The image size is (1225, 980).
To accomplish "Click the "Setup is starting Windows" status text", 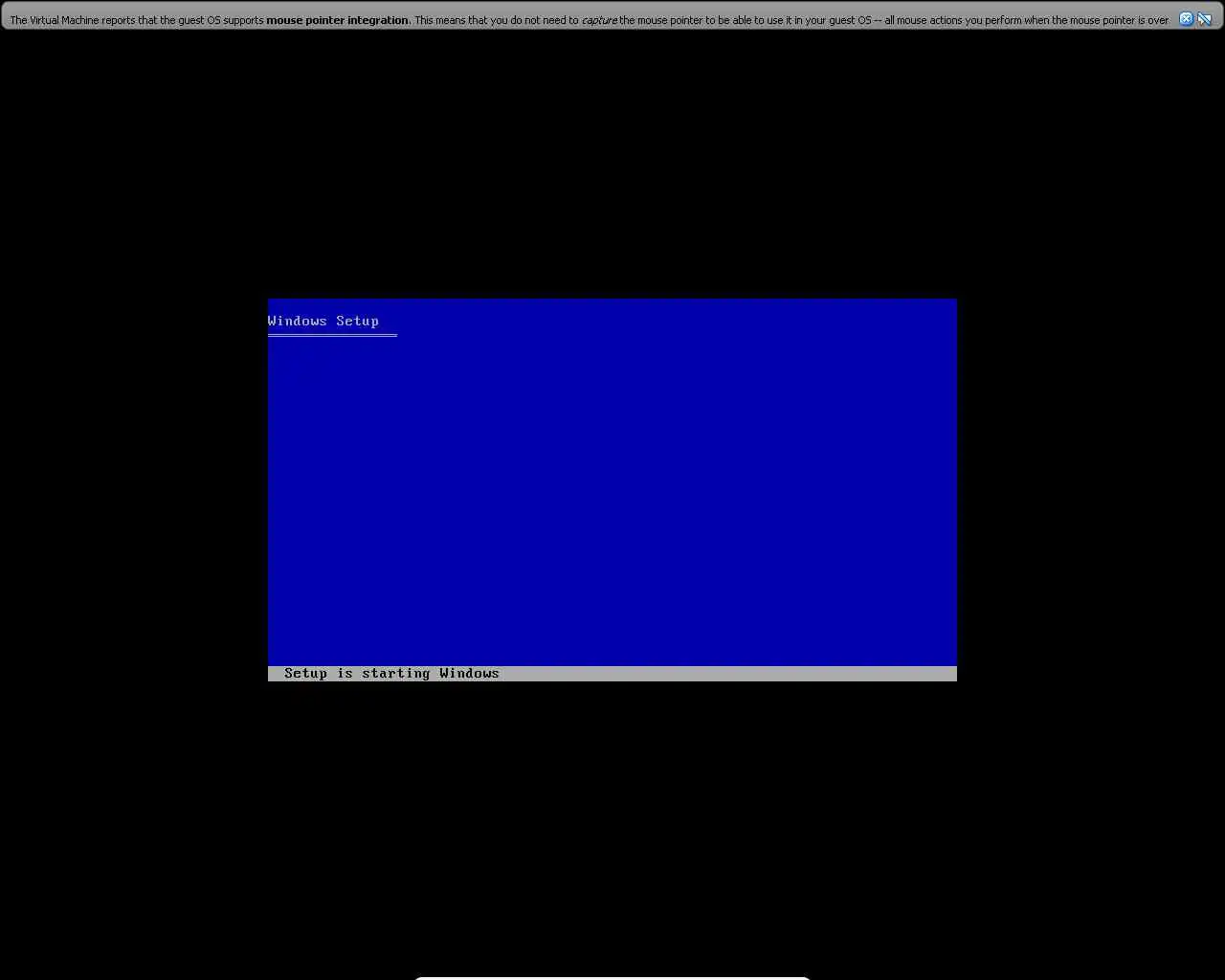I will (391, 674).
